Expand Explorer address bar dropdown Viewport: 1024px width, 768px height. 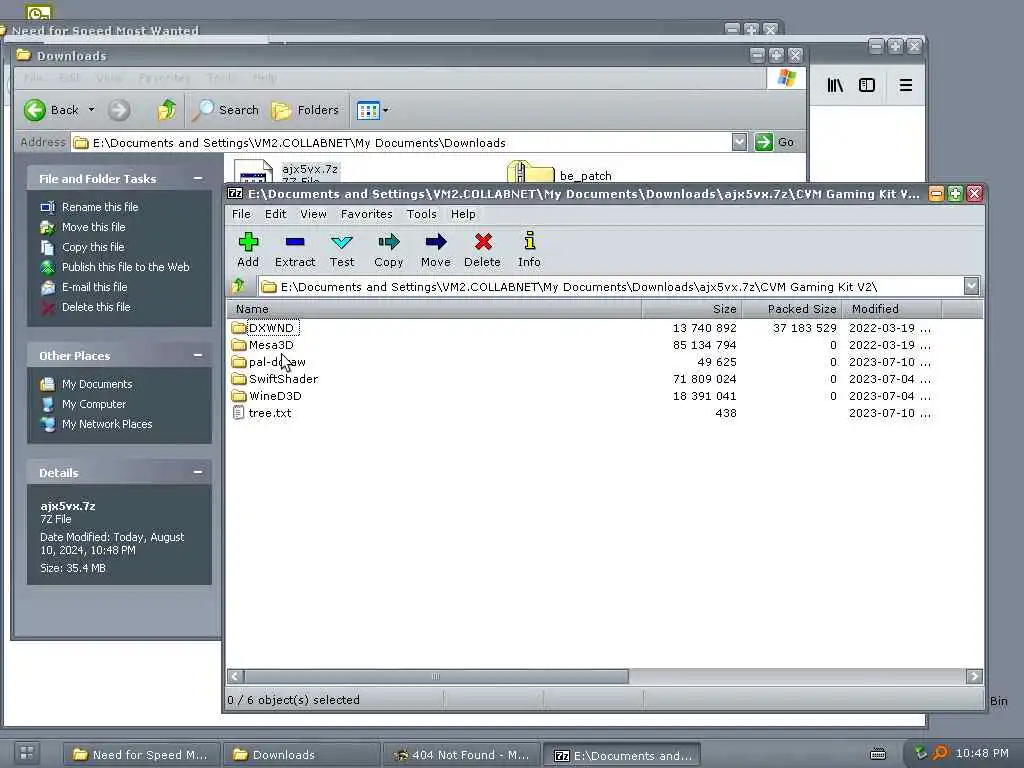pyautogui.click(x=739, y=142)
